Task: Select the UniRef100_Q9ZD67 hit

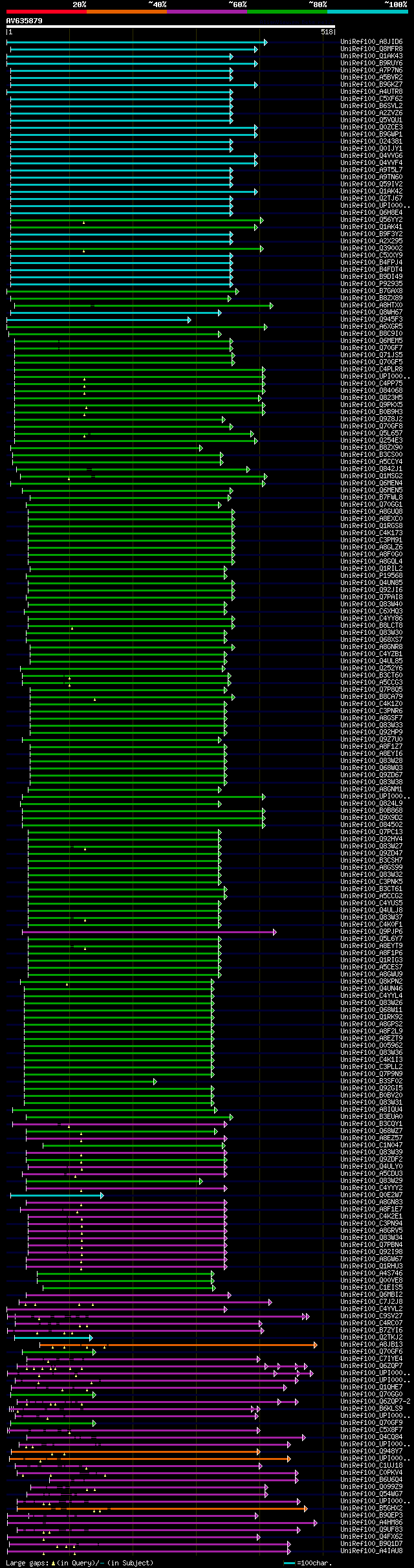Action: pos(371,775)
